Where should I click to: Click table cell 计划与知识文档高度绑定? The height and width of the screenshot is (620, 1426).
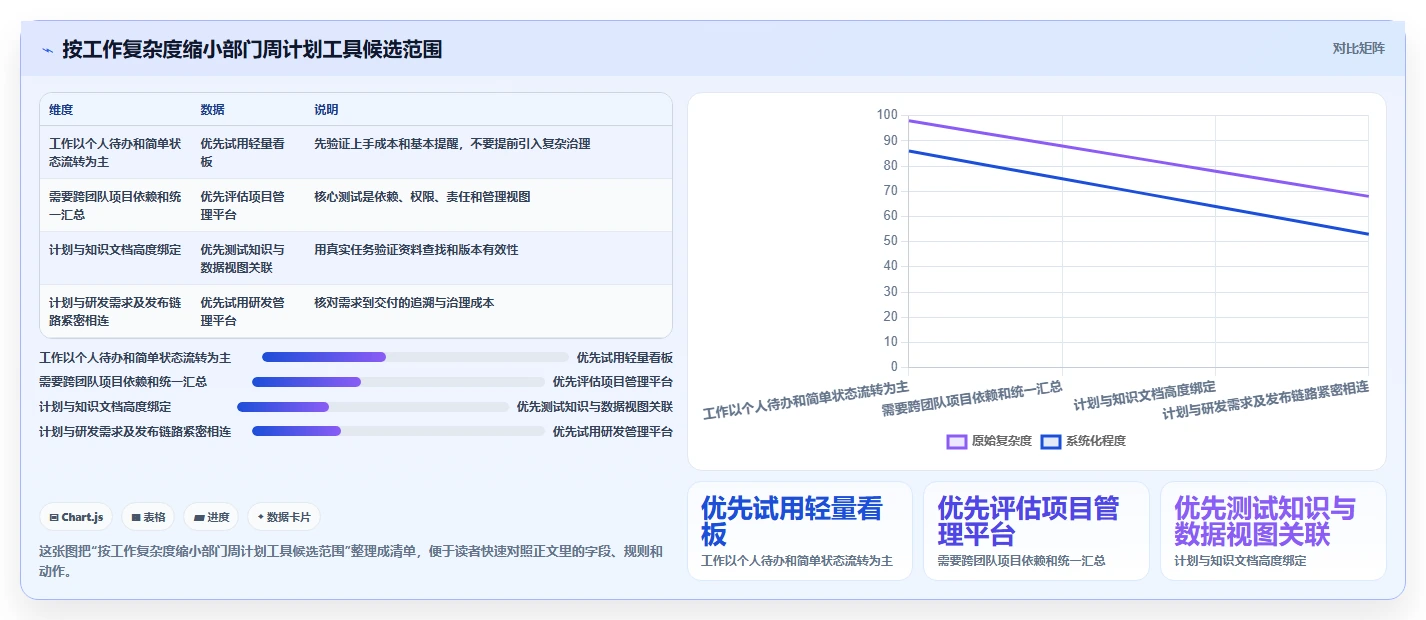(115, 258)
